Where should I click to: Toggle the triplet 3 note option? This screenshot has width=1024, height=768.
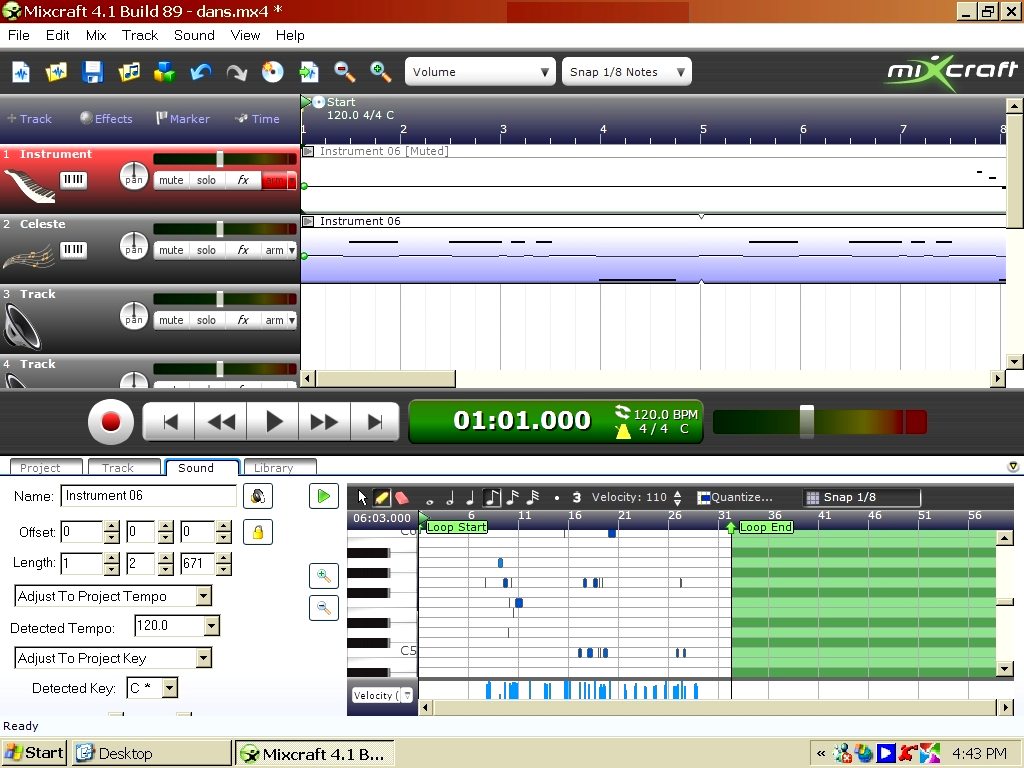pos(577,498)
